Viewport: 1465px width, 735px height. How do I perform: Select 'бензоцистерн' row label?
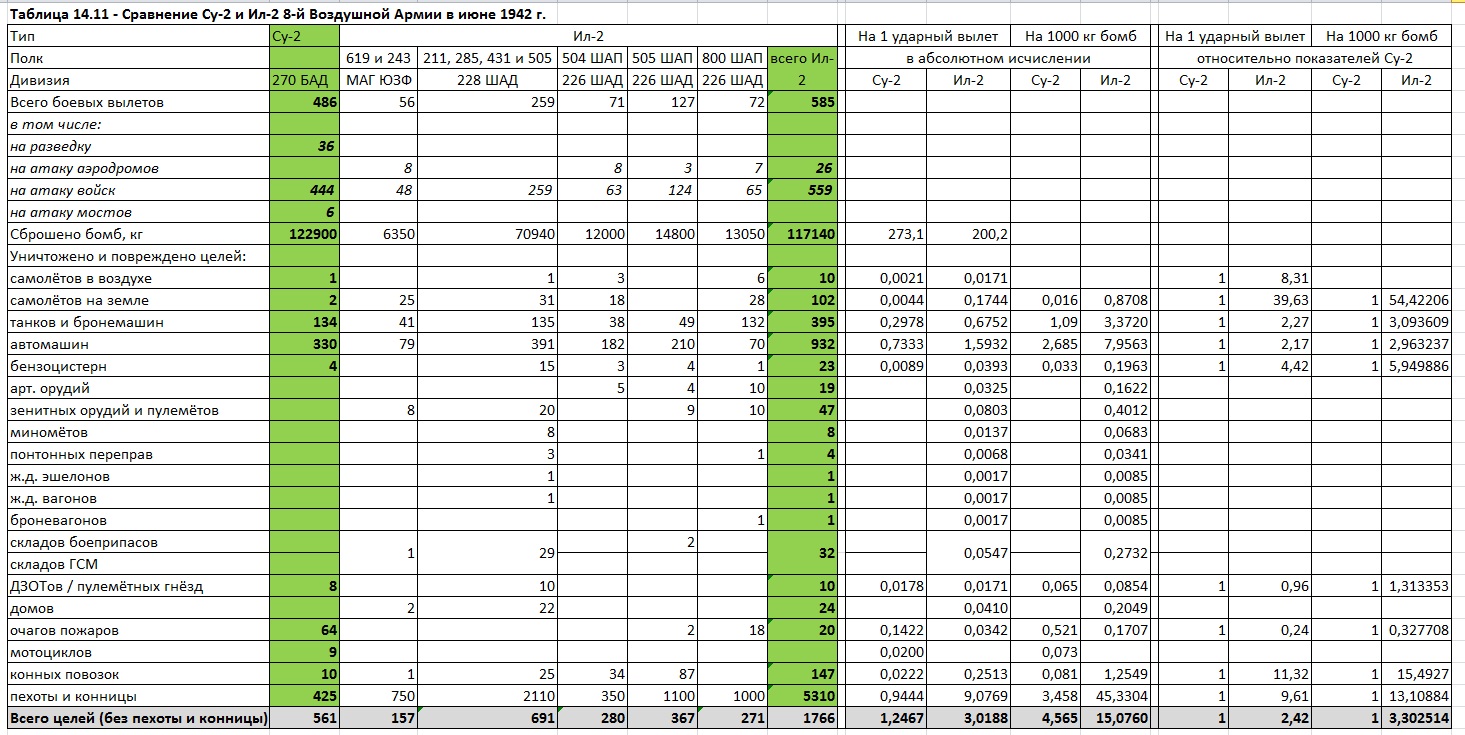click(138, 366)
